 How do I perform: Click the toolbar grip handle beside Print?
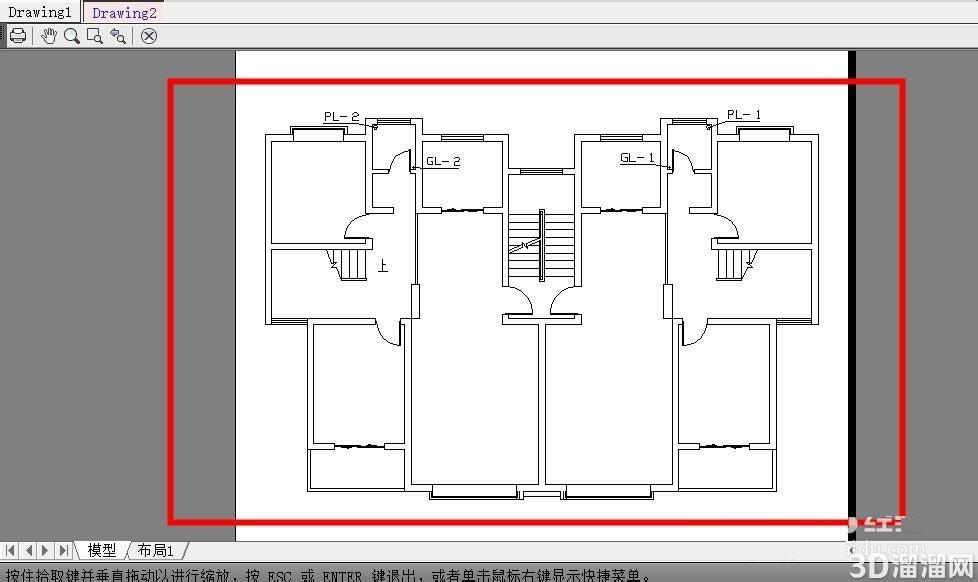[4, 36]
